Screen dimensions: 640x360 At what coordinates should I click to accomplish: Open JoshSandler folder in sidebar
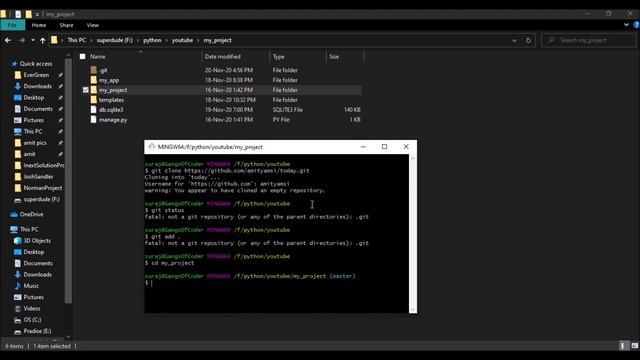[x=38, y=177]
